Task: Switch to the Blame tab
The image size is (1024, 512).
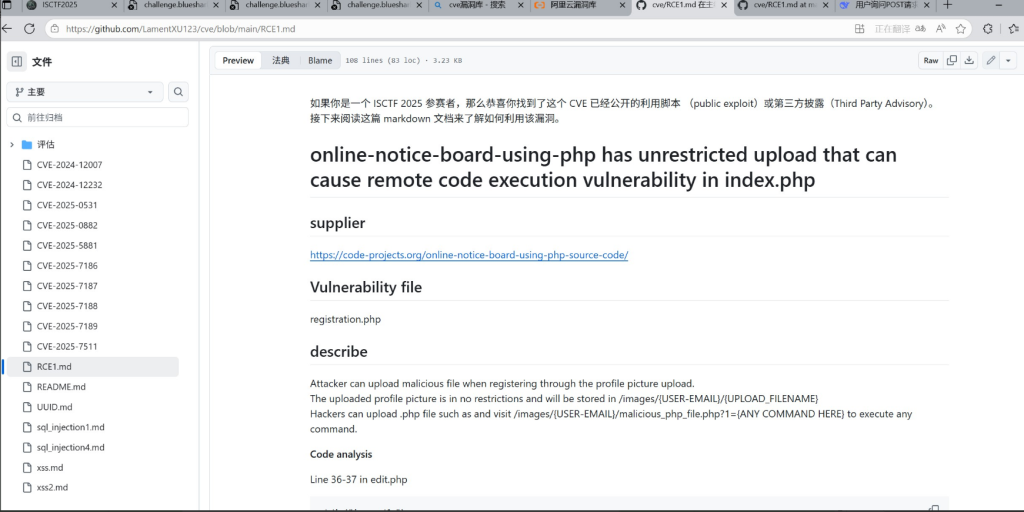Action: tap(320, 60)
